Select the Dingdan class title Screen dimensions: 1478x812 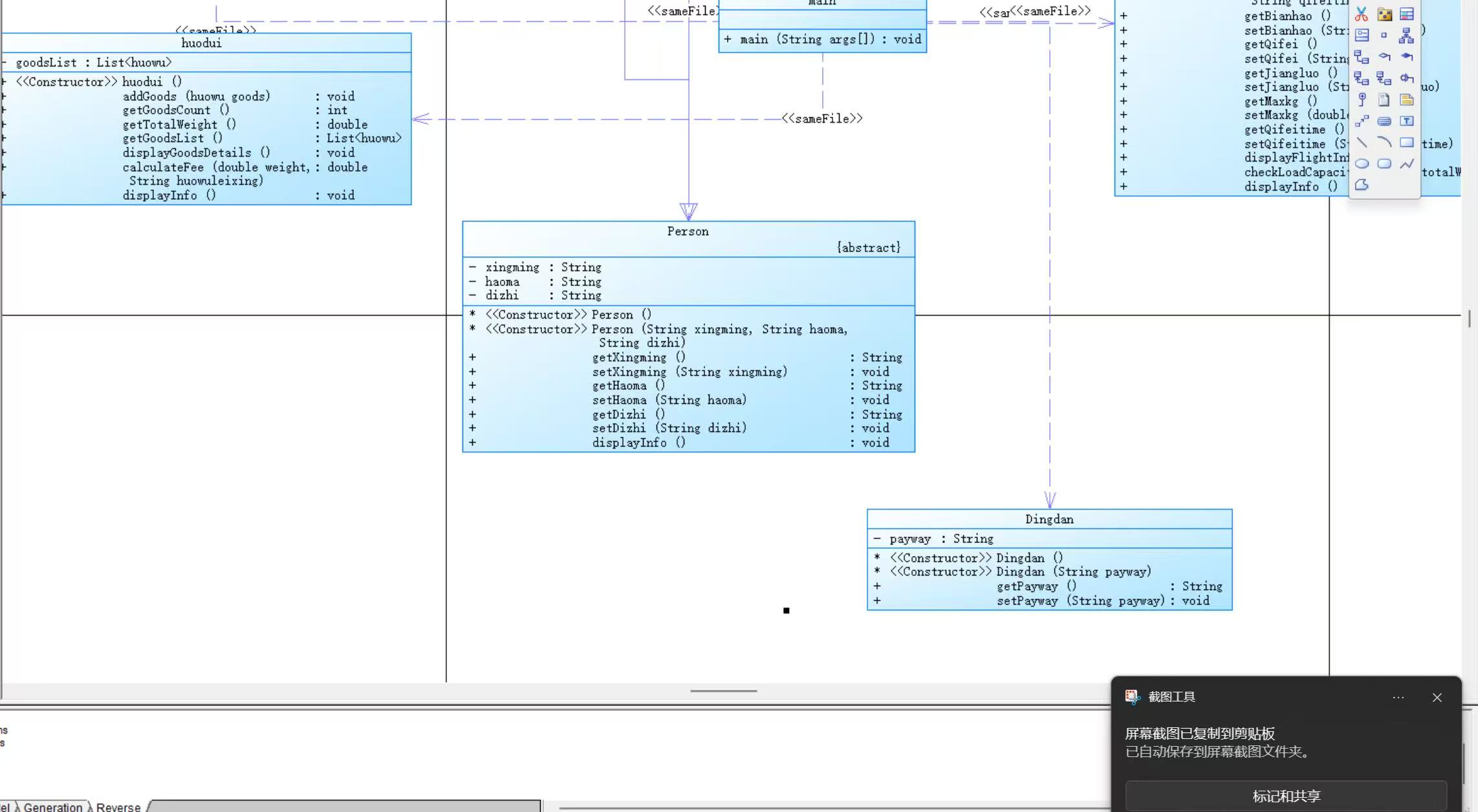pyautogui.click(x=1049, y=519)
